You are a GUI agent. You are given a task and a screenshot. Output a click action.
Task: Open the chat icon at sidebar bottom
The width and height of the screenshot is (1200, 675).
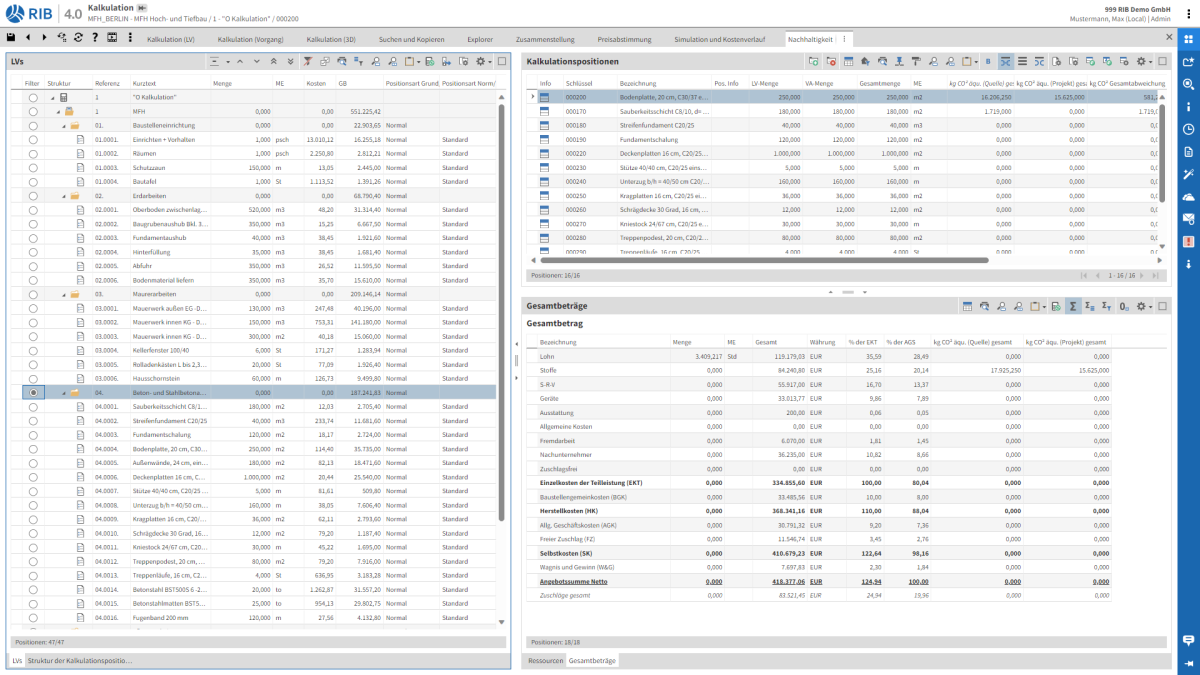(x=1188, y=640)
